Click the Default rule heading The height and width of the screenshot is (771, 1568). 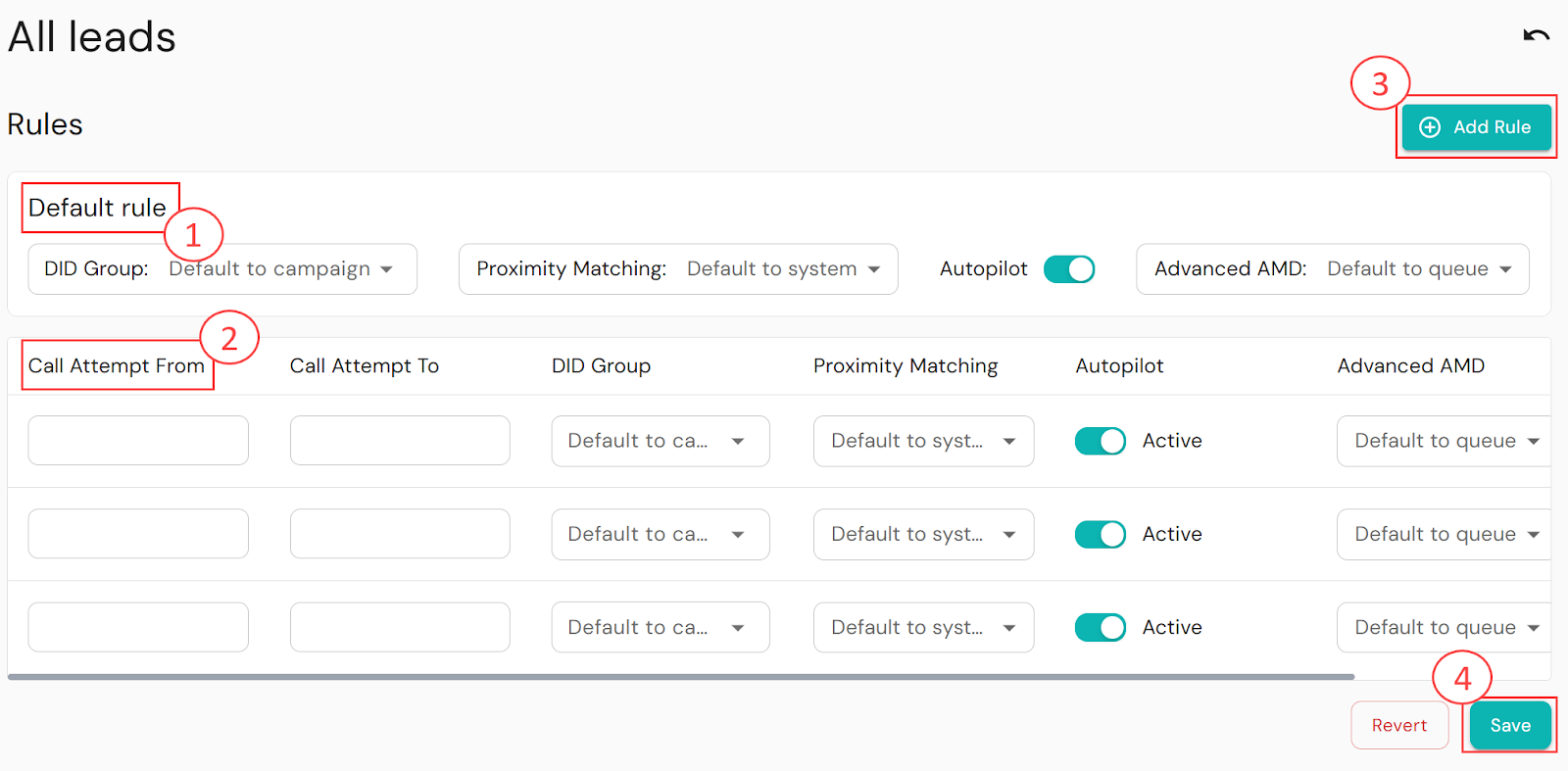click(97, 208)
